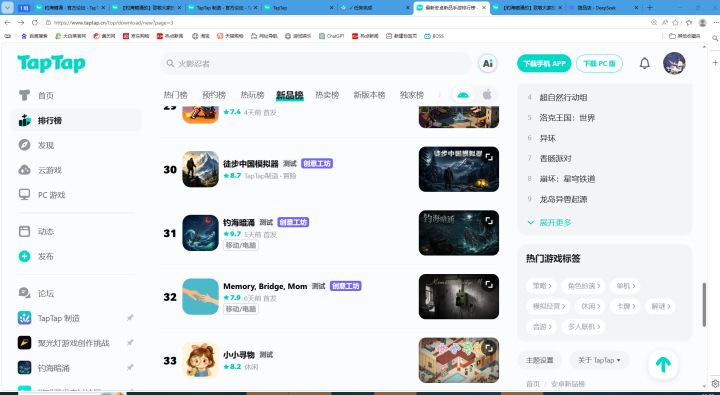Click the search magnifier icon
Screen dimensions: 720x395
[170, 63]
